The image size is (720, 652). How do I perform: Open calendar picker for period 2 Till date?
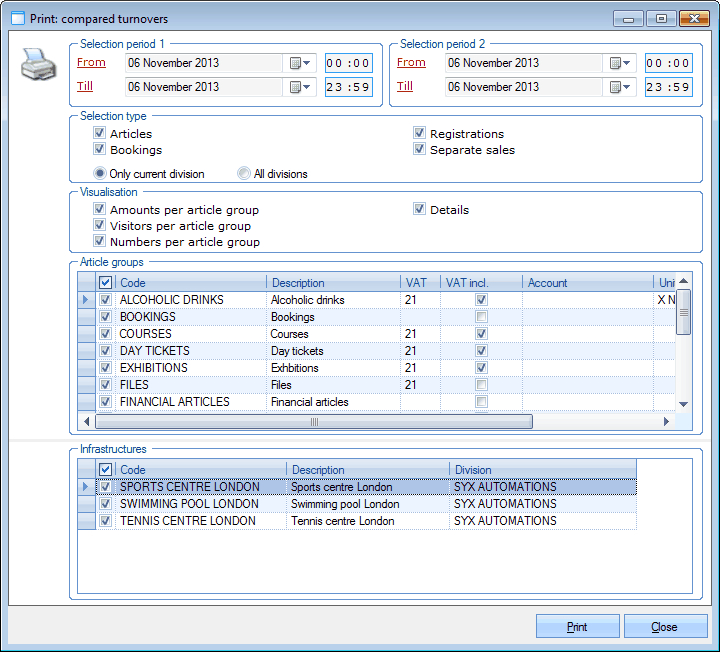pos(620,87)
